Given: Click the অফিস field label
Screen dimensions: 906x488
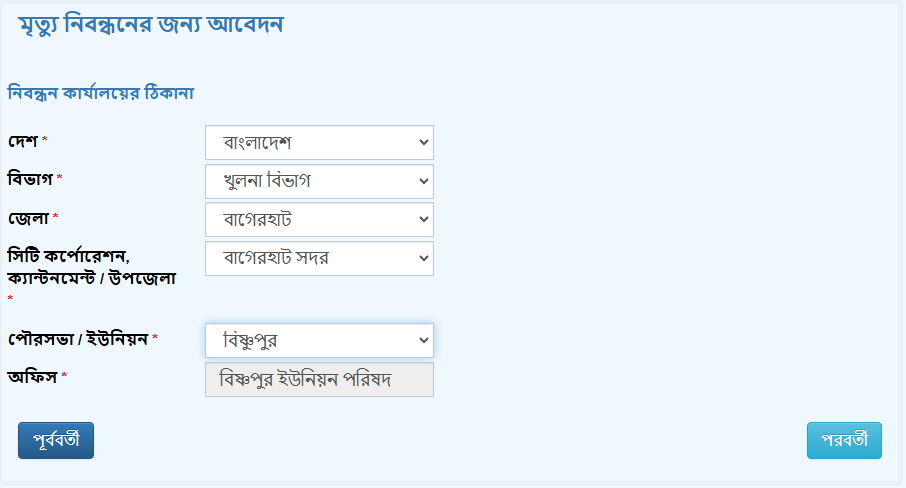Looking at the screenshot, I should (32, 377).
